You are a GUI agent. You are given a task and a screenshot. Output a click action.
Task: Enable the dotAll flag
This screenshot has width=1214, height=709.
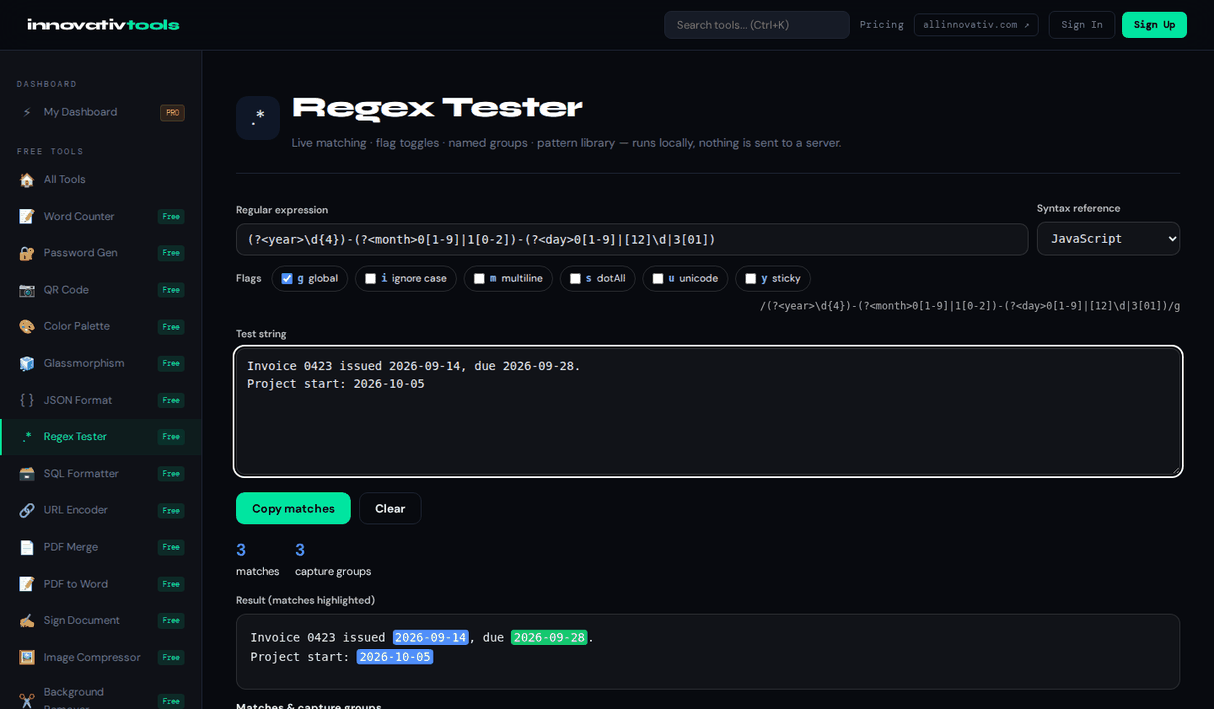575,279
